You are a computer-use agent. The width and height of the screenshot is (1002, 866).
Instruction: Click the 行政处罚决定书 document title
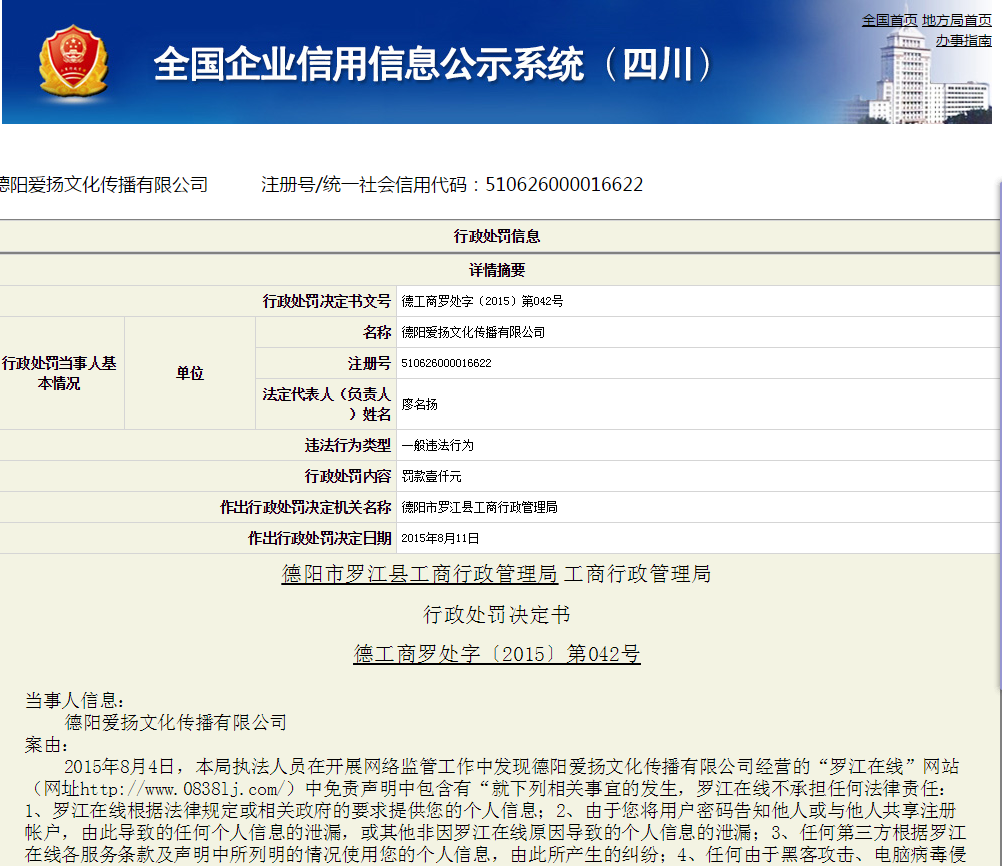click(x=497, y=614)
